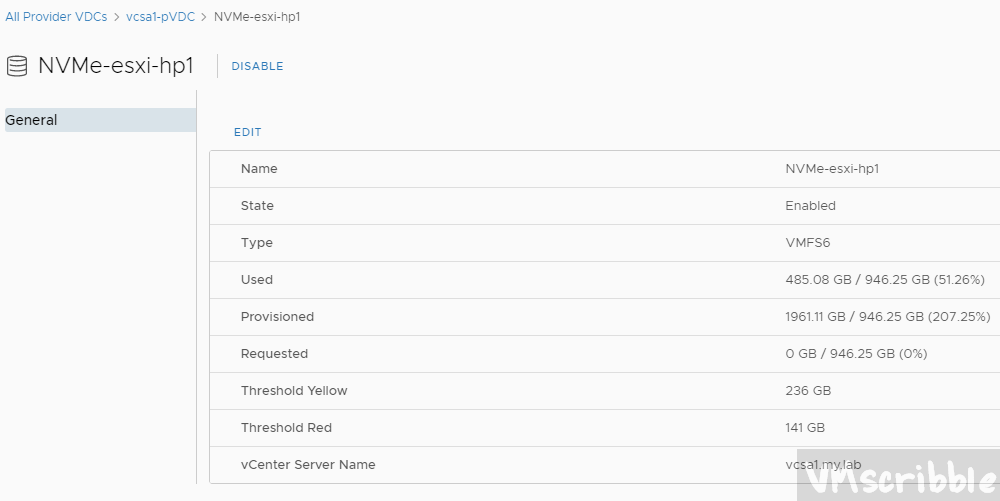The width and height of the screenshot is (1000, 501).
Task: Click the Threshold Yellow value 236 GB
Action: 808,391
